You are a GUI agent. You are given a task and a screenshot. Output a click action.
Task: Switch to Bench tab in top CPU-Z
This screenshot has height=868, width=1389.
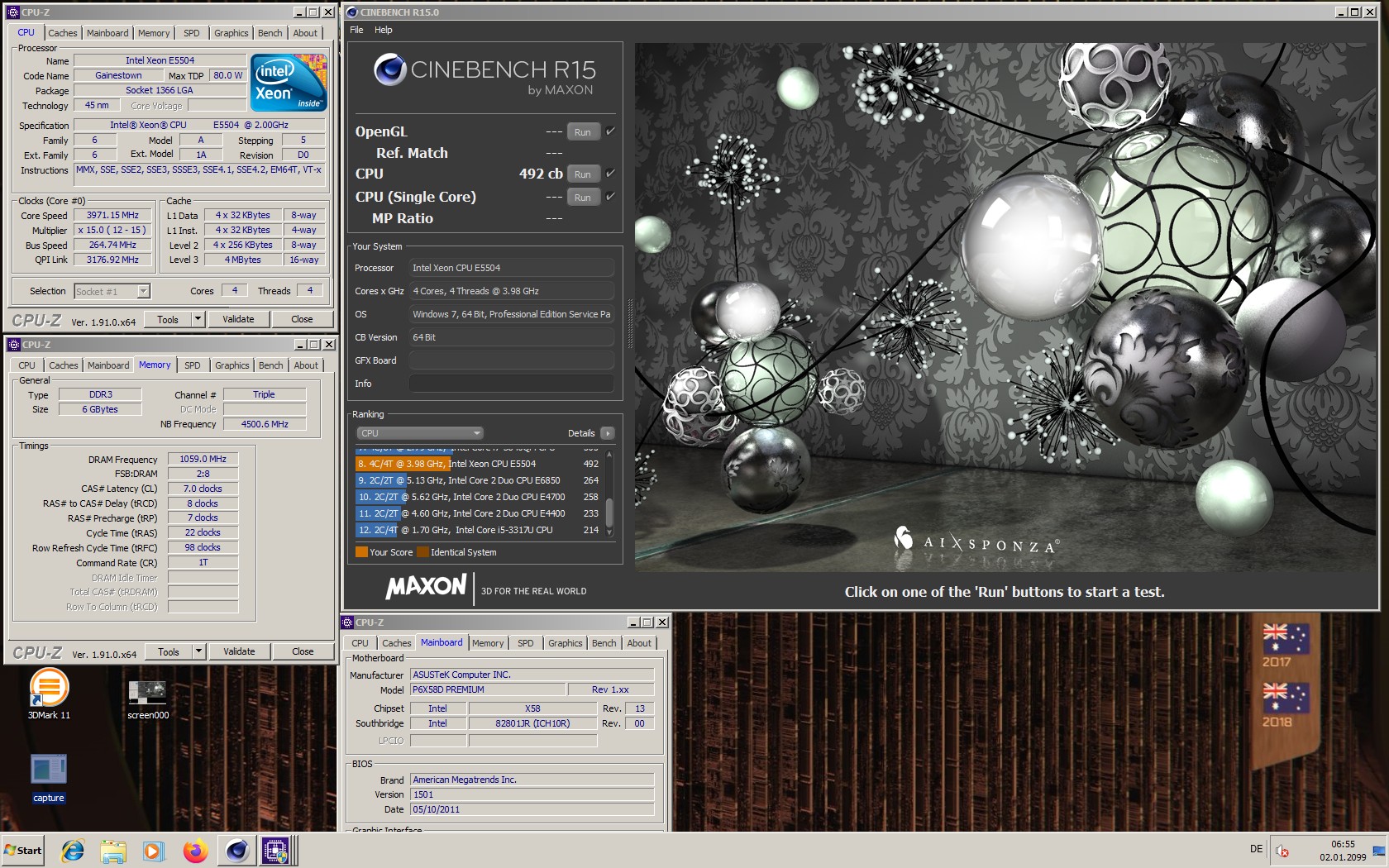270,33
